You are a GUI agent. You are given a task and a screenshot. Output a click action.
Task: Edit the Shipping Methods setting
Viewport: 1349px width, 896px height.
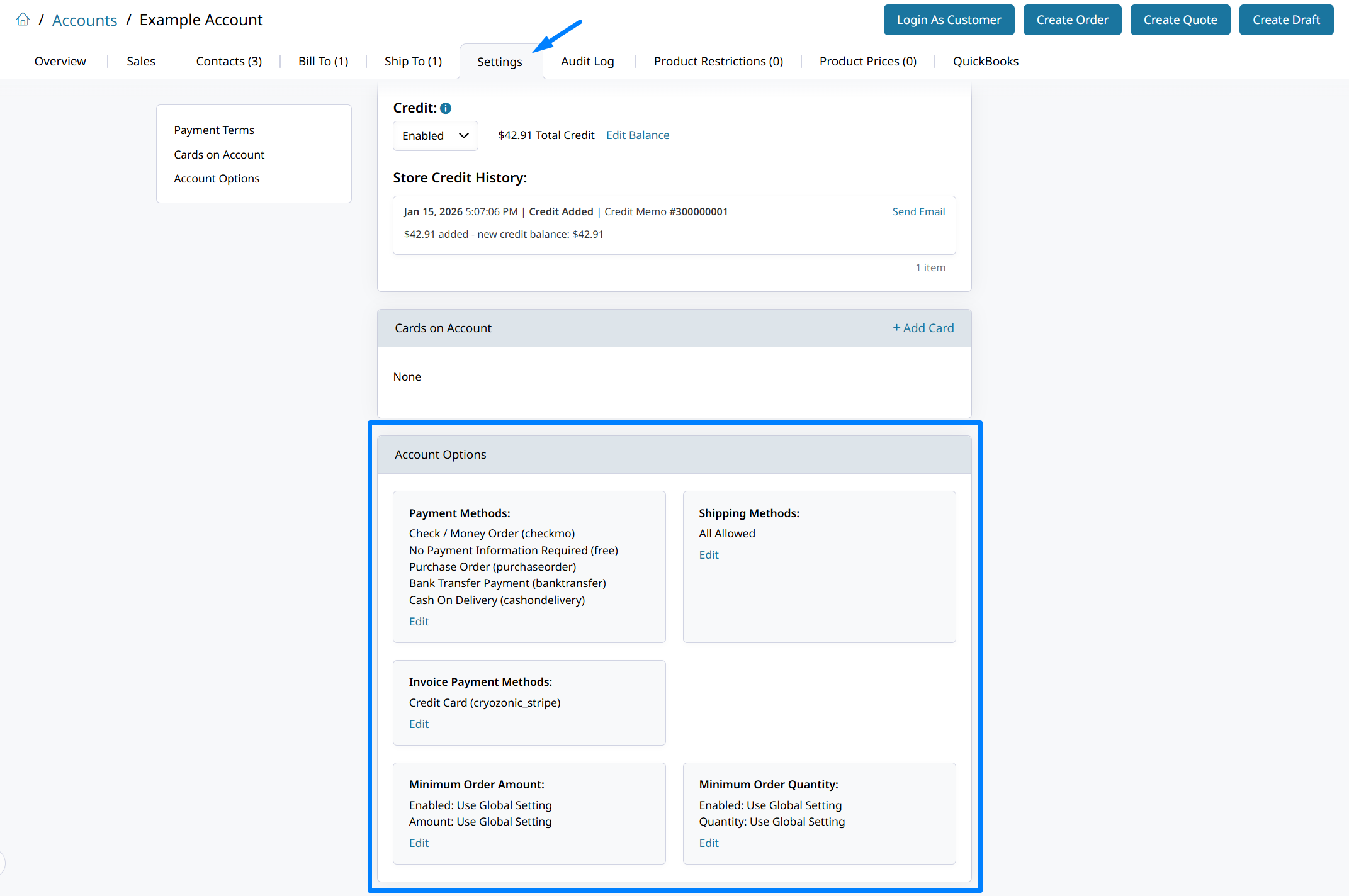click(x=708, y=555)
